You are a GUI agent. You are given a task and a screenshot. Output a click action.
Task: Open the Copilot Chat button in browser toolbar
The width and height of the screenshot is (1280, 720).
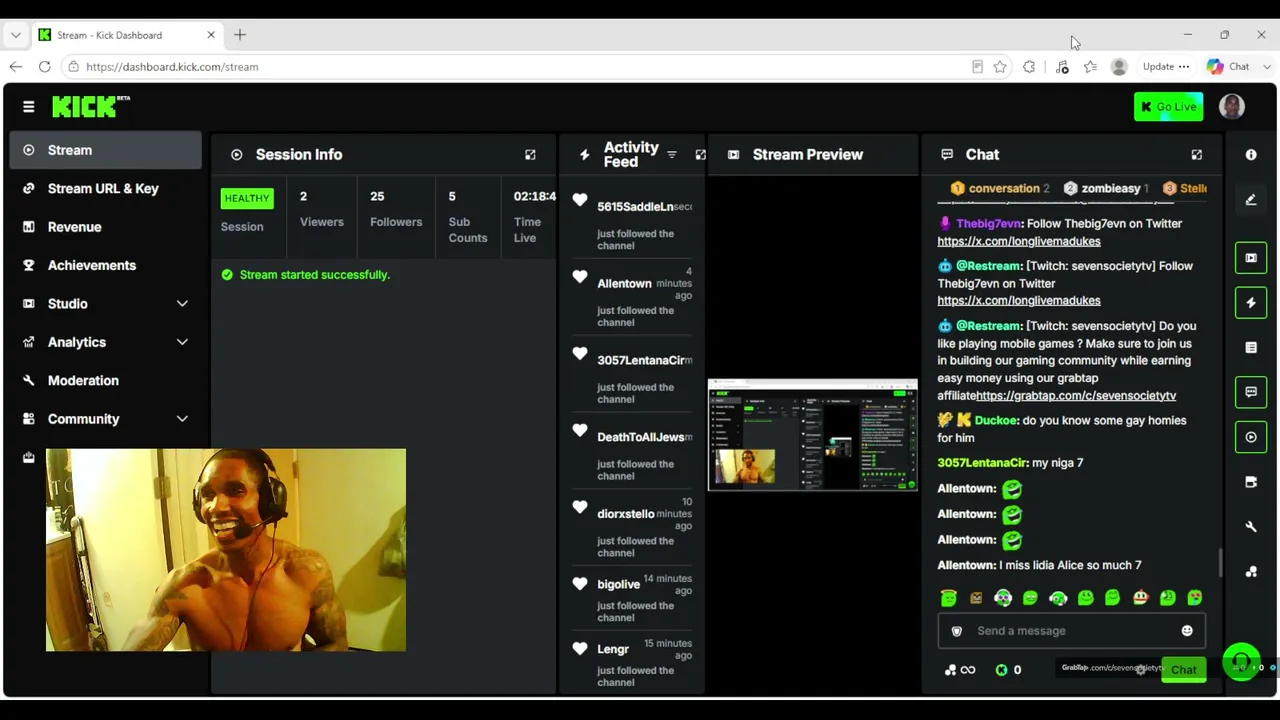point(1228,67)
